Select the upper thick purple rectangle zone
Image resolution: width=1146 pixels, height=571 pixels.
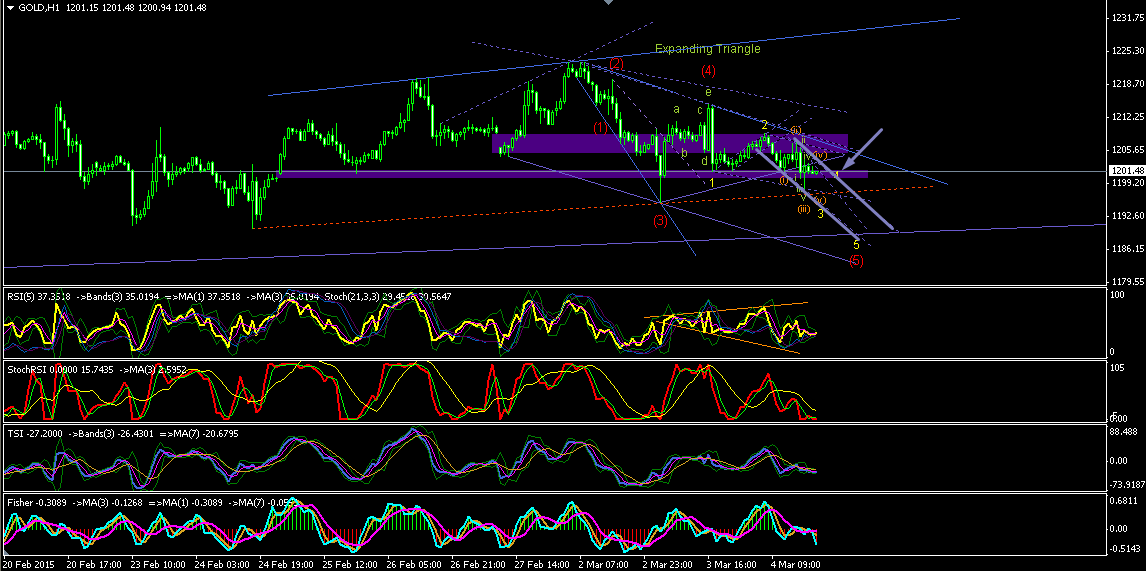[x=669, y=143]
